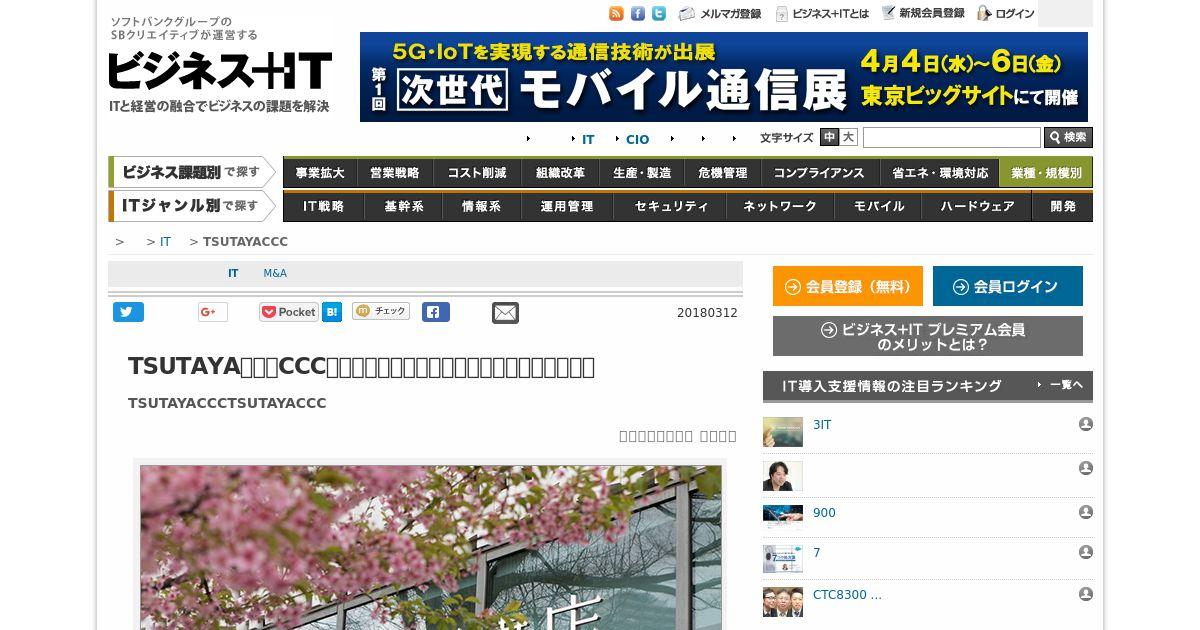Open thumbnail of CTC8300 ranking item
This screenshot has height=630, width=1200.
[x=783, y=602]
